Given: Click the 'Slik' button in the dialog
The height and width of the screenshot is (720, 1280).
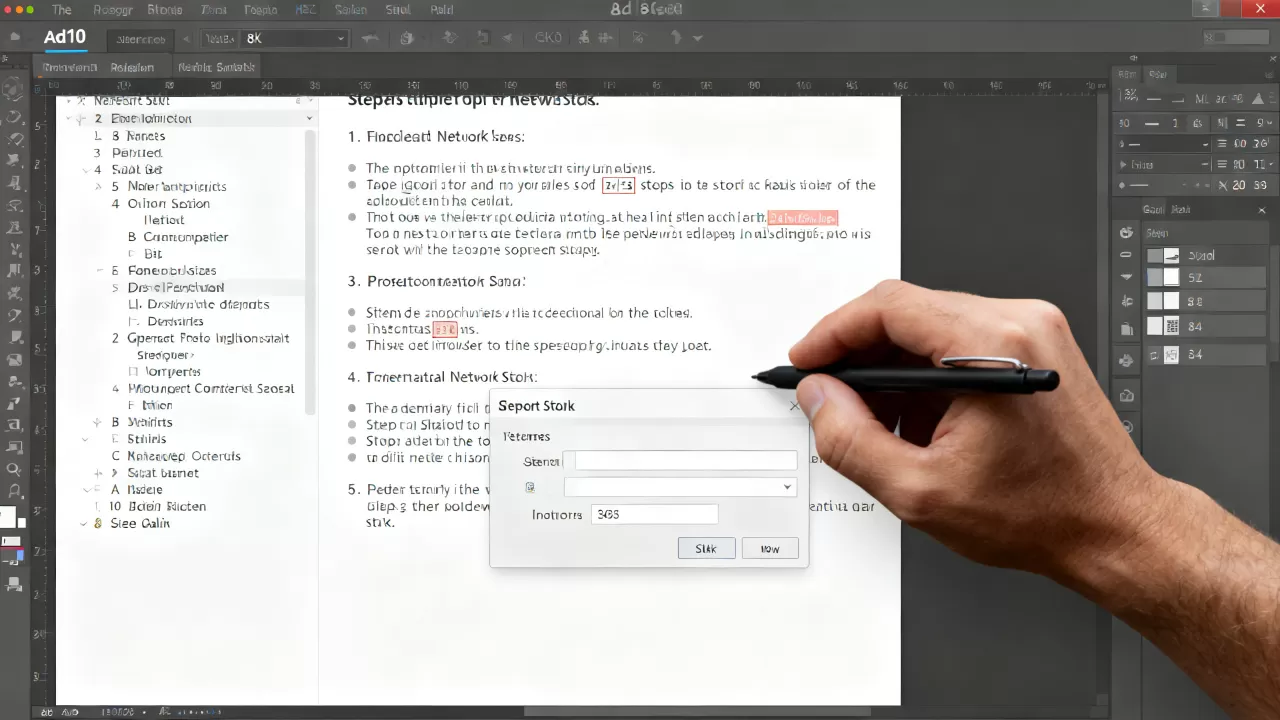Looking at the screenshot, I should click(707, 548).
